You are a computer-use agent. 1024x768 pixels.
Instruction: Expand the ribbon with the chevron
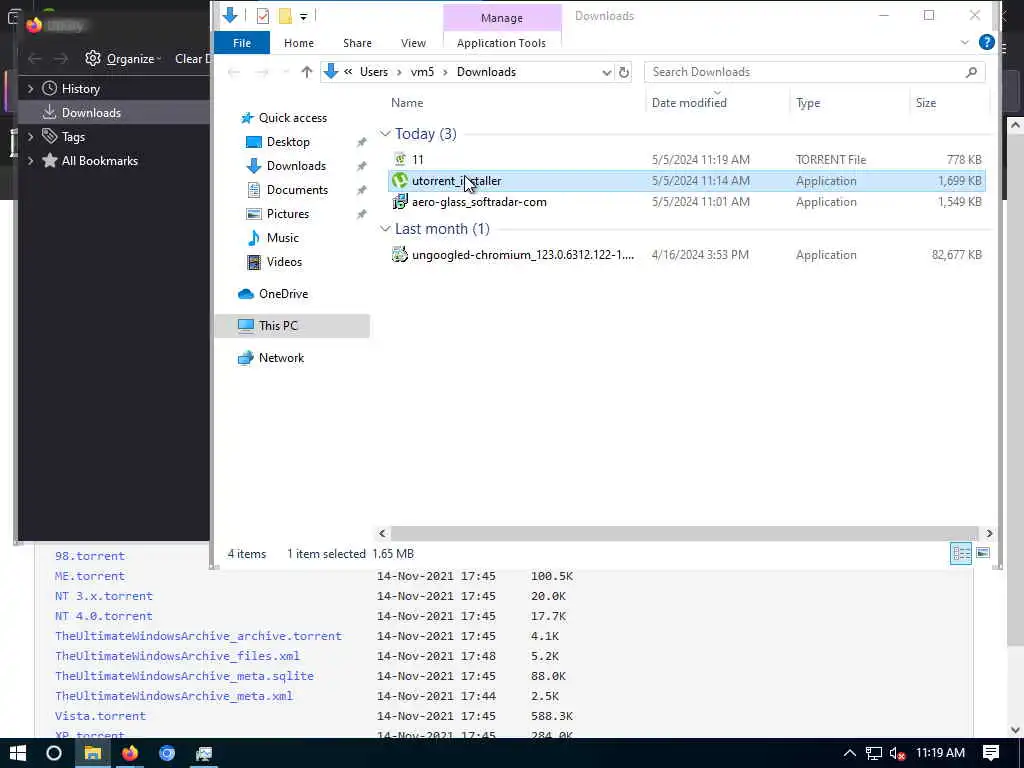pos(965,42)
